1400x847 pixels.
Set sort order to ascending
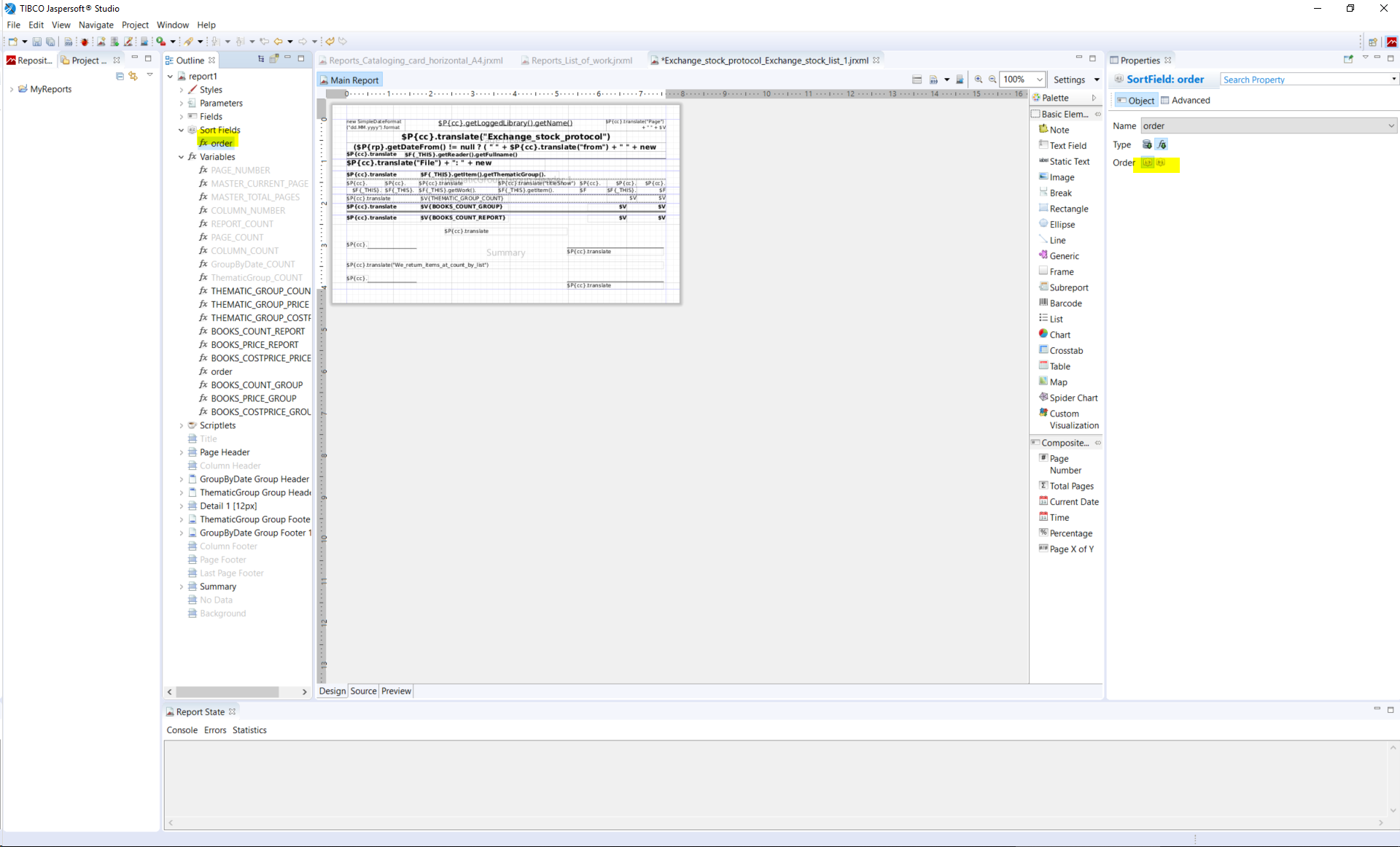[x=1147, y=163]
